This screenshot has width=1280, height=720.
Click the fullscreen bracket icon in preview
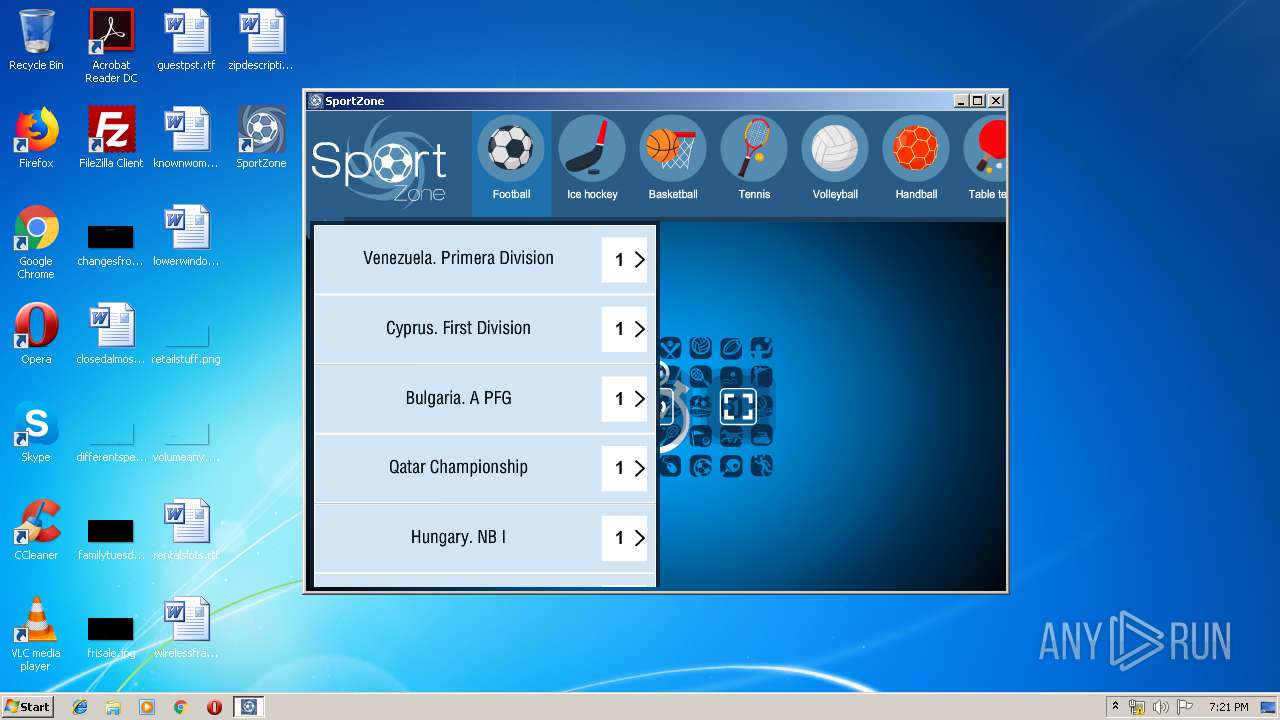tap(738, 407)
